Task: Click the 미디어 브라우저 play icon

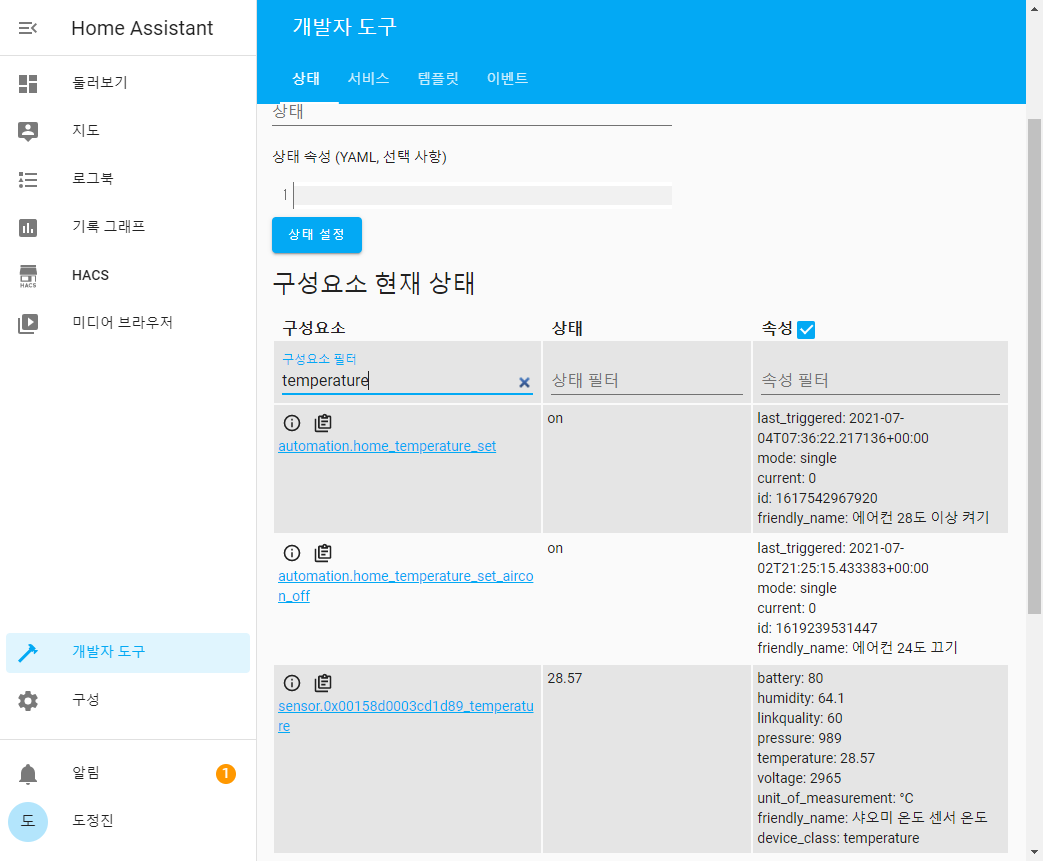Action: (x=27, y=323)
